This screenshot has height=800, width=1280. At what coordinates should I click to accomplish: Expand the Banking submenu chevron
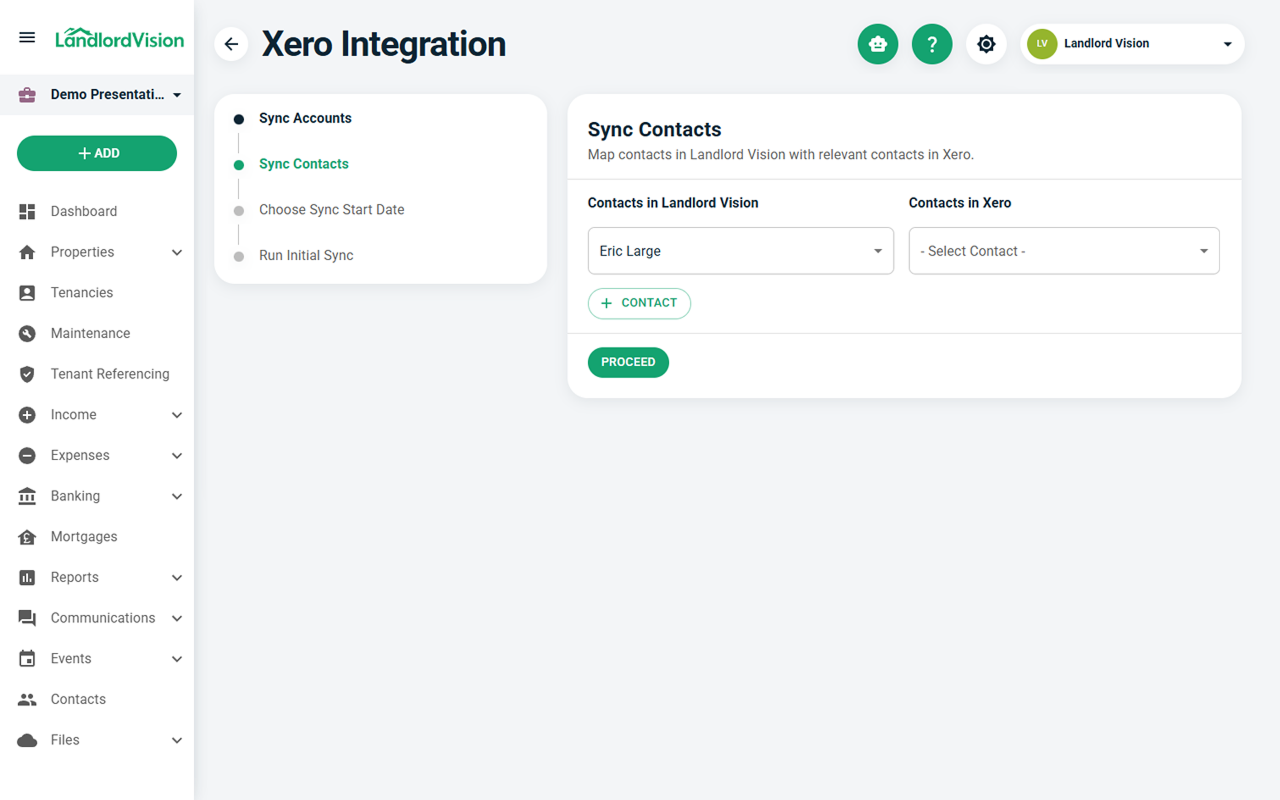click(x=177, y=496)
